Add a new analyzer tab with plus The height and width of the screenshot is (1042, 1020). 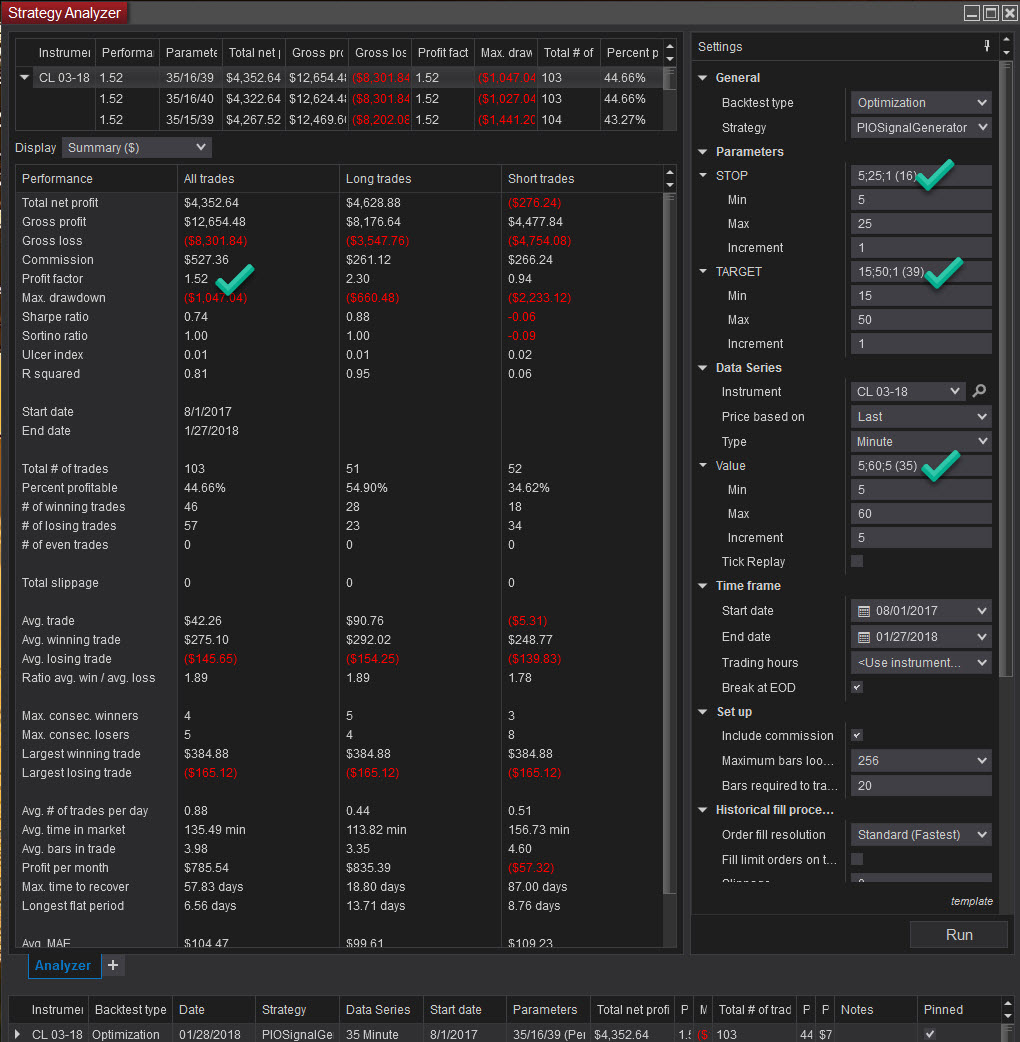point(113,965)
